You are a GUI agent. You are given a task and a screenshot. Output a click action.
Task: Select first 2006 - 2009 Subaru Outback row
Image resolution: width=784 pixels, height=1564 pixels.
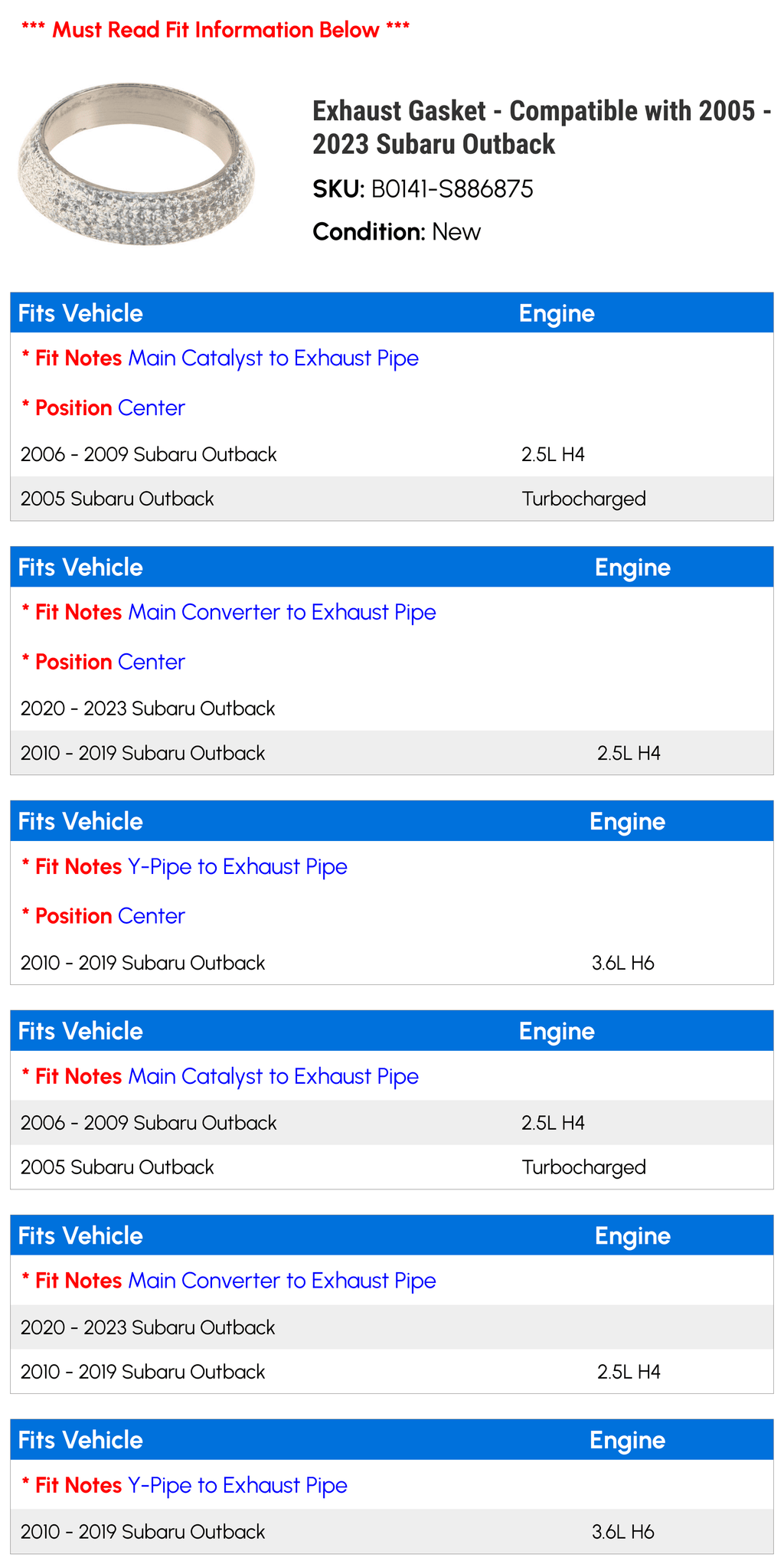point(392,454)
